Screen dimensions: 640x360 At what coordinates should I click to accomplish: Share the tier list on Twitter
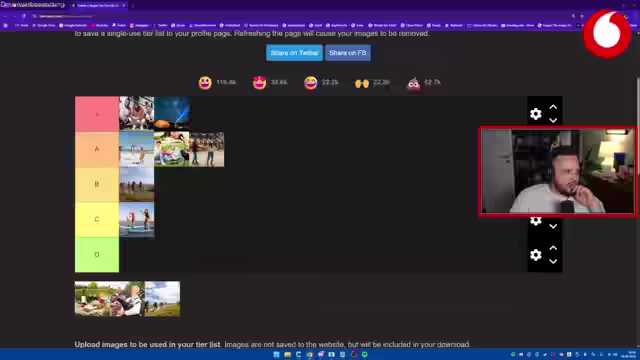click(x=294, y=53)
